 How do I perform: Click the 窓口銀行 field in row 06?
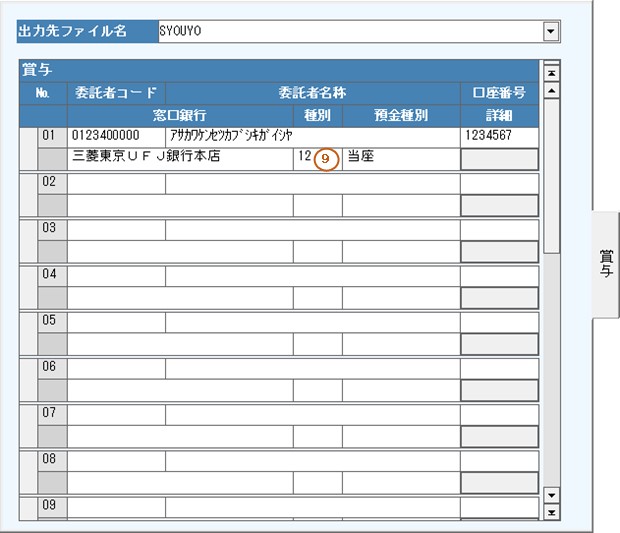(179, 390)
